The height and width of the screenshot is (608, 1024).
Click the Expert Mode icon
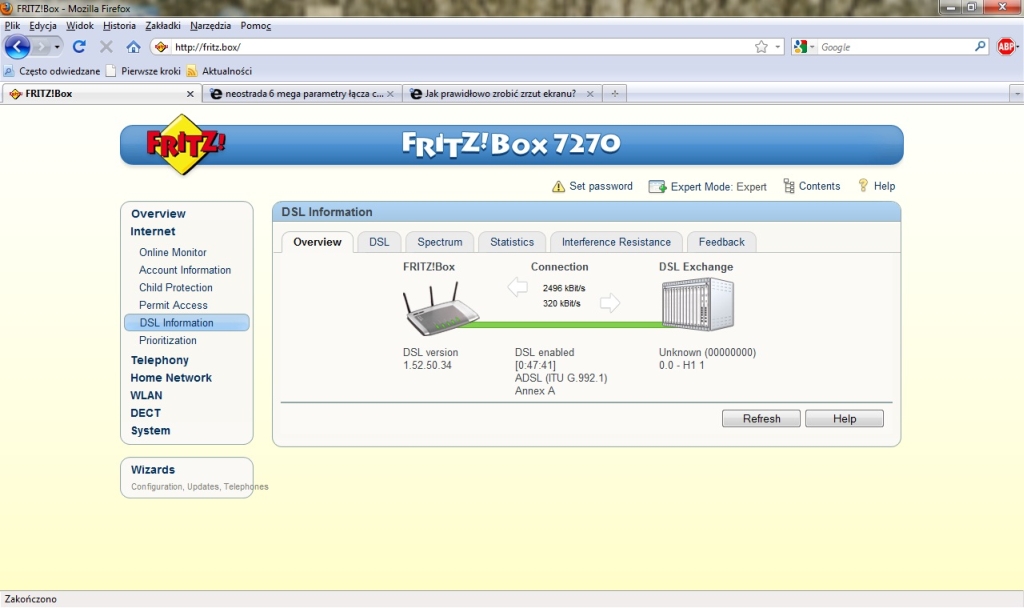pos(657,187)
